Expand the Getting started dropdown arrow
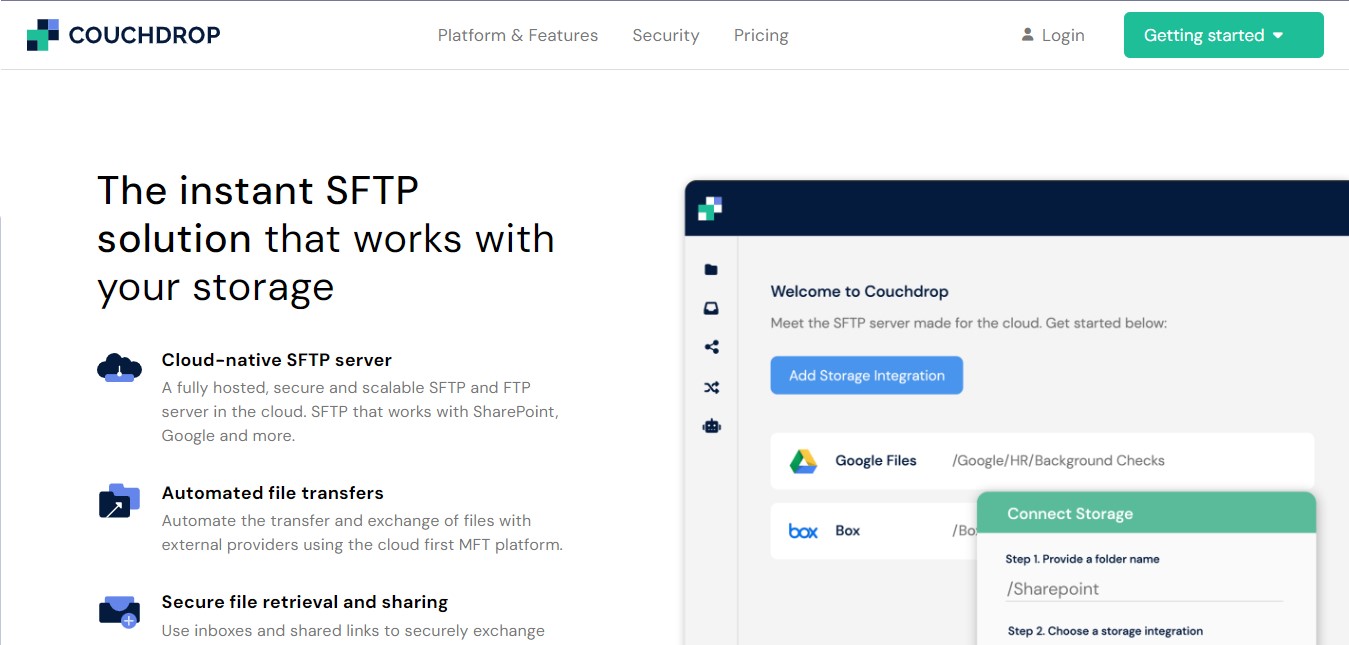Viewport: 1349px width, 645px height. 1278,35
